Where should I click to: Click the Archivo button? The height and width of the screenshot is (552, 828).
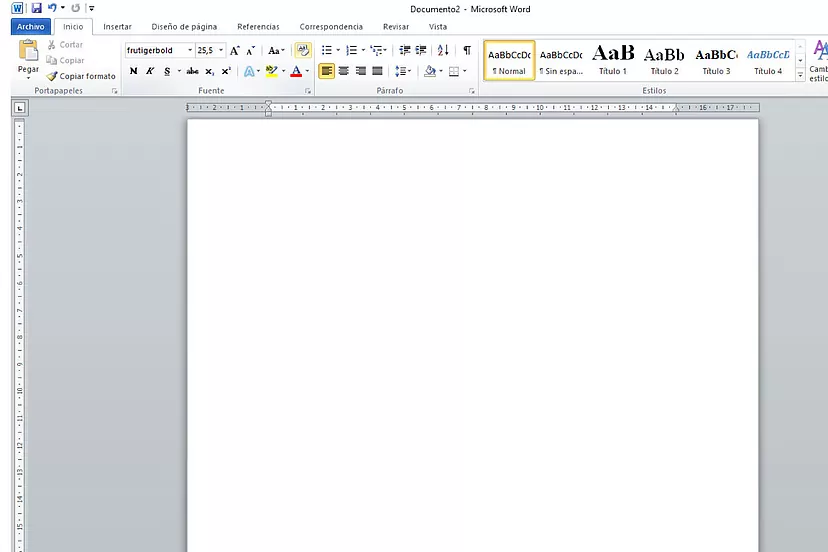(31, 26)
